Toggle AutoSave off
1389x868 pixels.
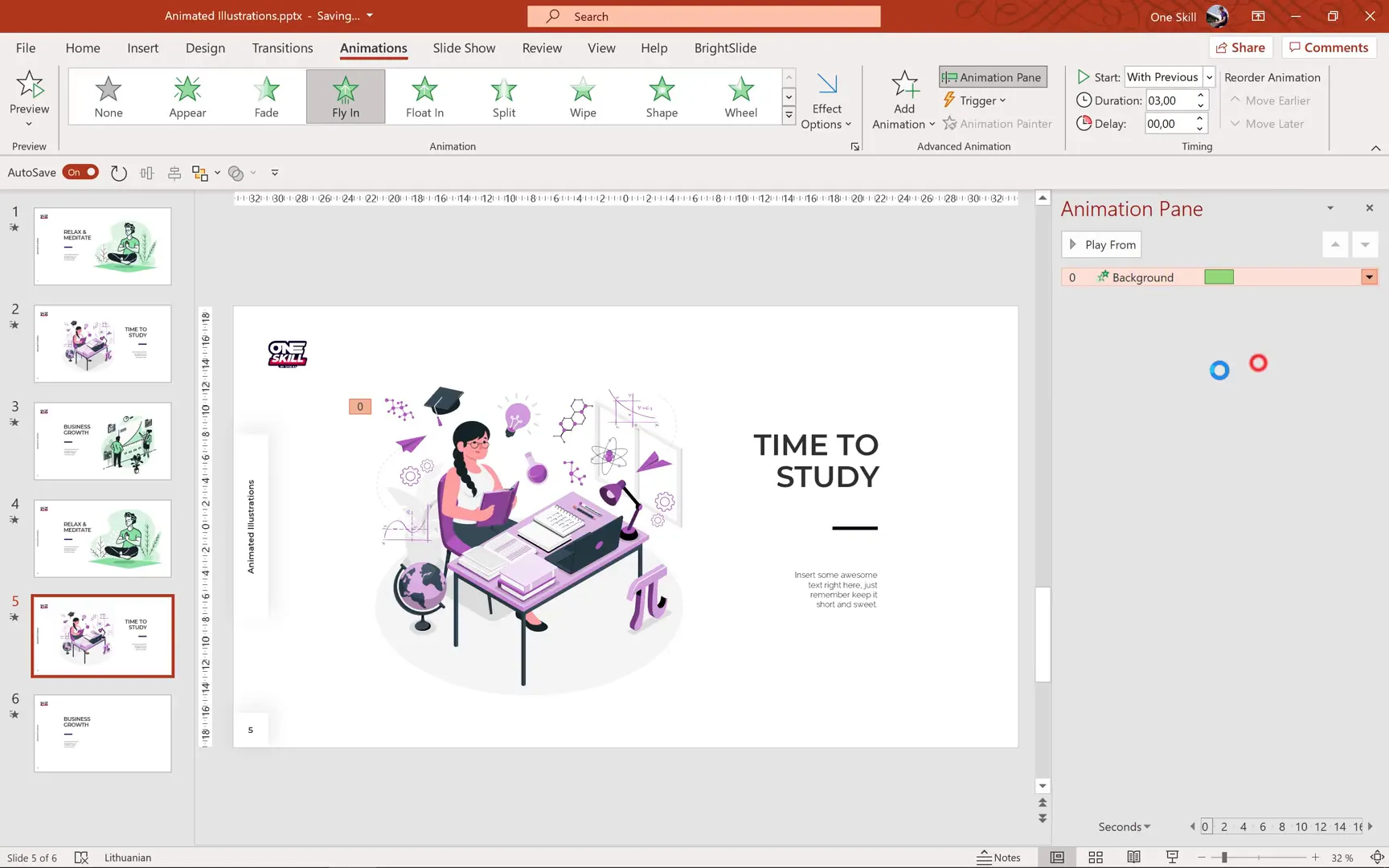tap(80, 172)
